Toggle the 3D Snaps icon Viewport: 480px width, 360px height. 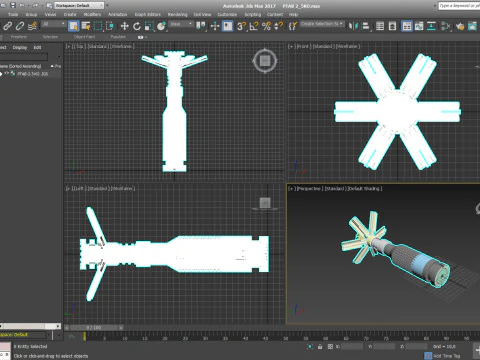pos(241,26)
